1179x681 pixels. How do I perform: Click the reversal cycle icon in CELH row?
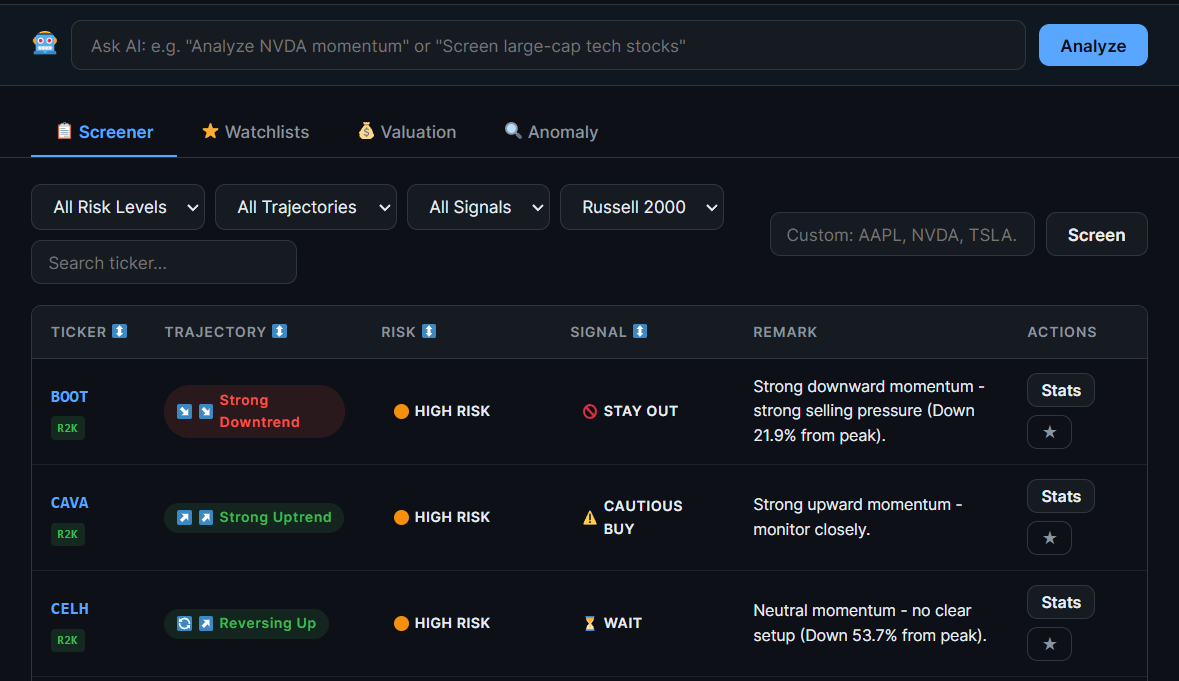tap(184, 623)
